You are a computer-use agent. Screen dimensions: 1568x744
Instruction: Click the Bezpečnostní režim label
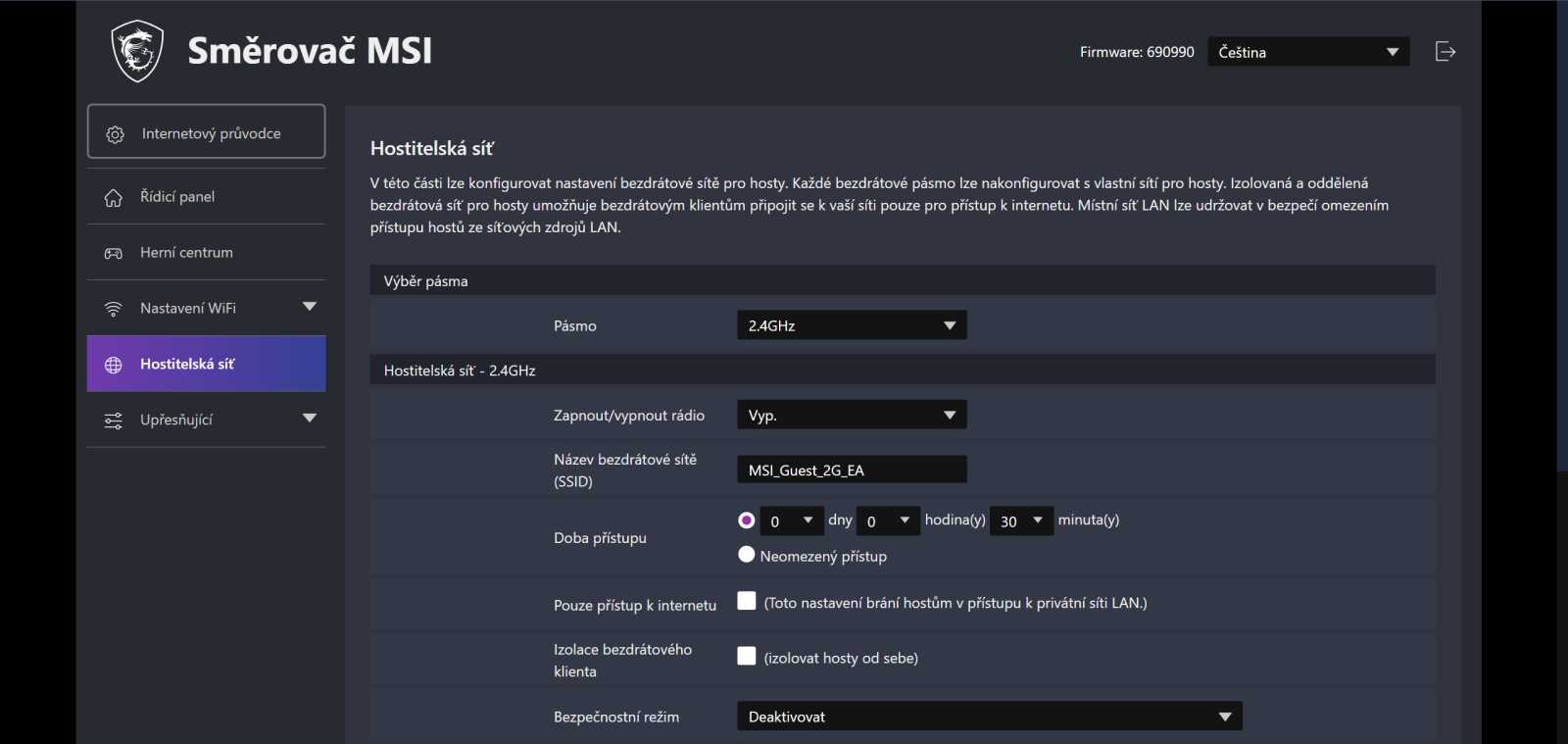coord(616,717)
